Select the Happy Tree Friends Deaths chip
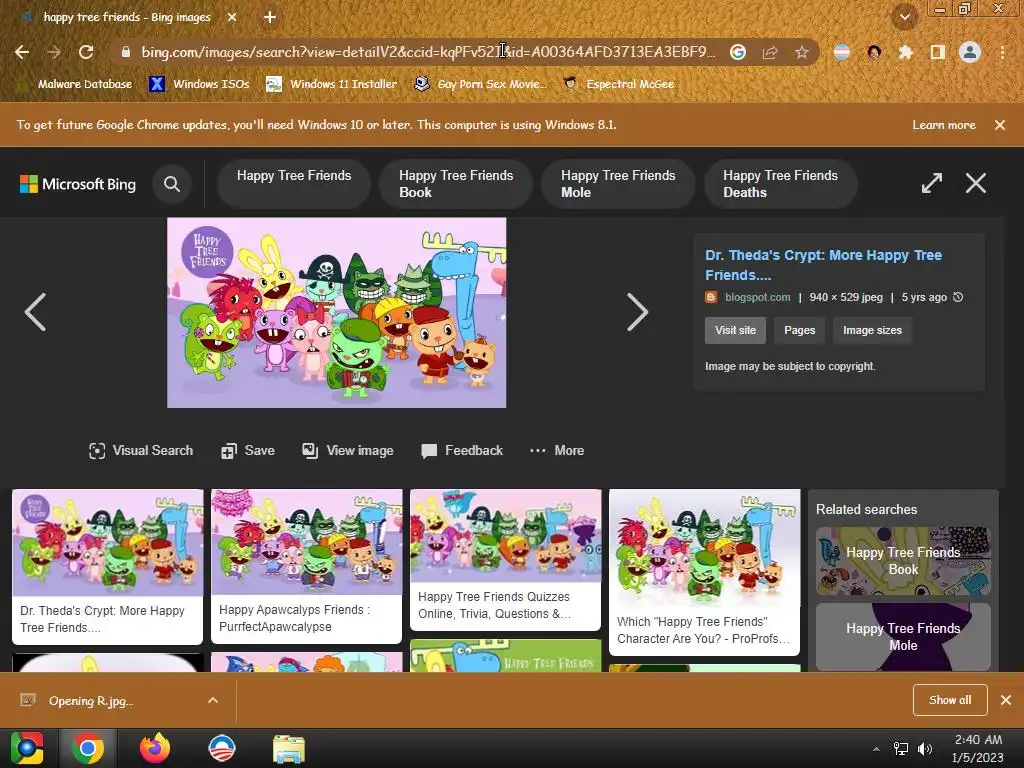Image resolution: width=1024 pixels, height=768 pixels. pos(780,184)
